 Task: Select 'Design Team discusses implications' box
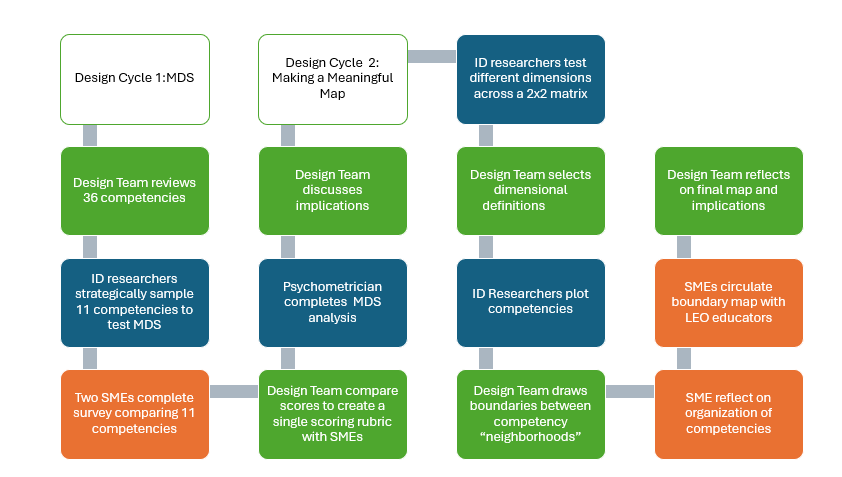(333, 191)
